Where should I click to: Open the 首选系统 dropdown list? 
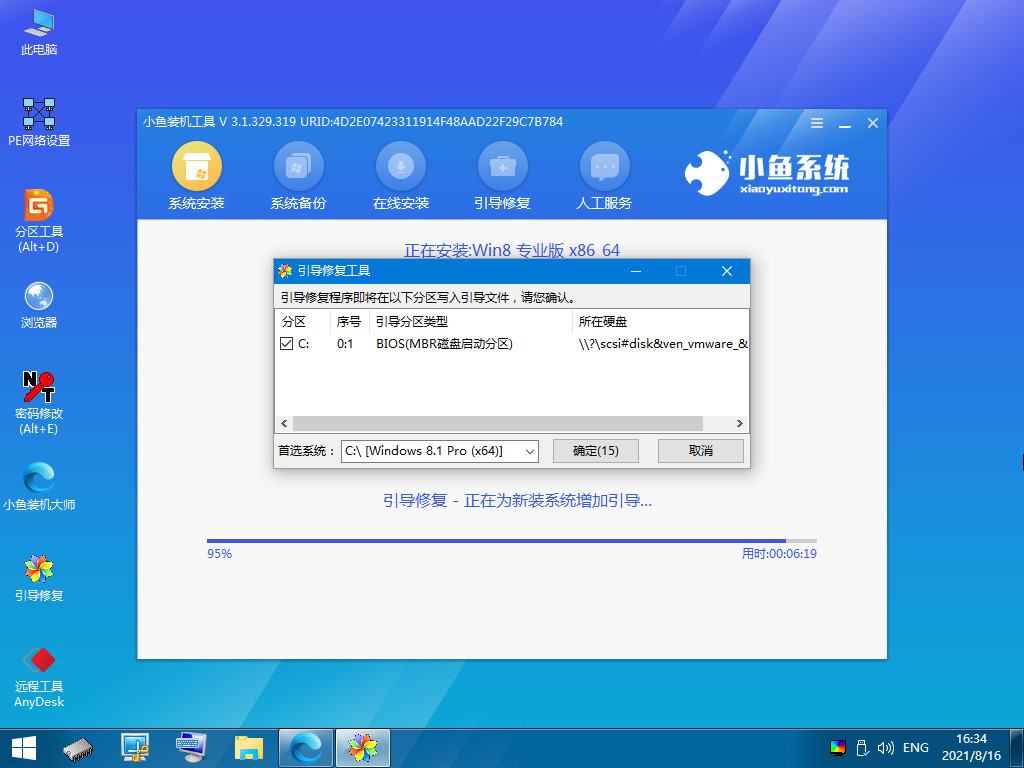point(529,451)
